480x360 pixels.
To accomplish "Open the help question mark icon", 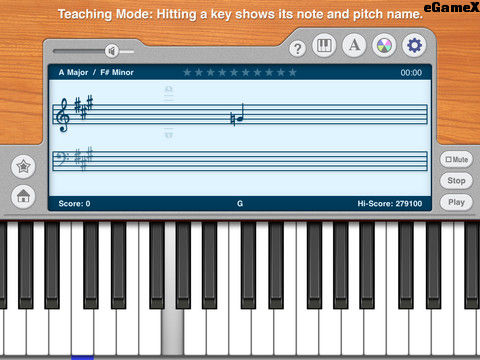I will tap(297, 49).
